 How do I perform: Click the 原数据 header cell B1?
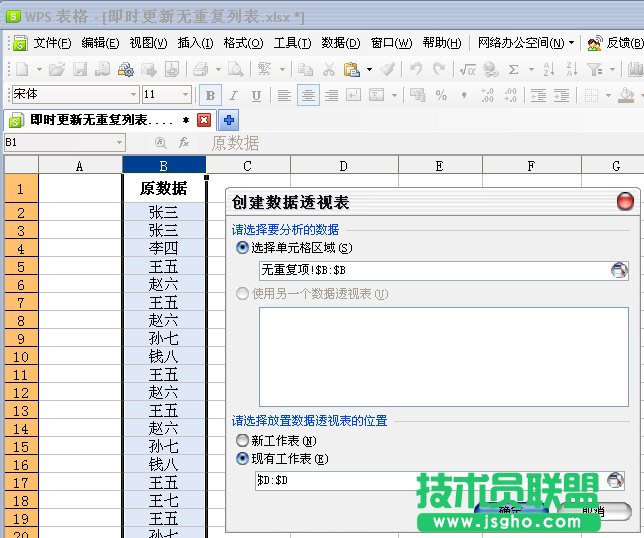click(x=164, y=188)
